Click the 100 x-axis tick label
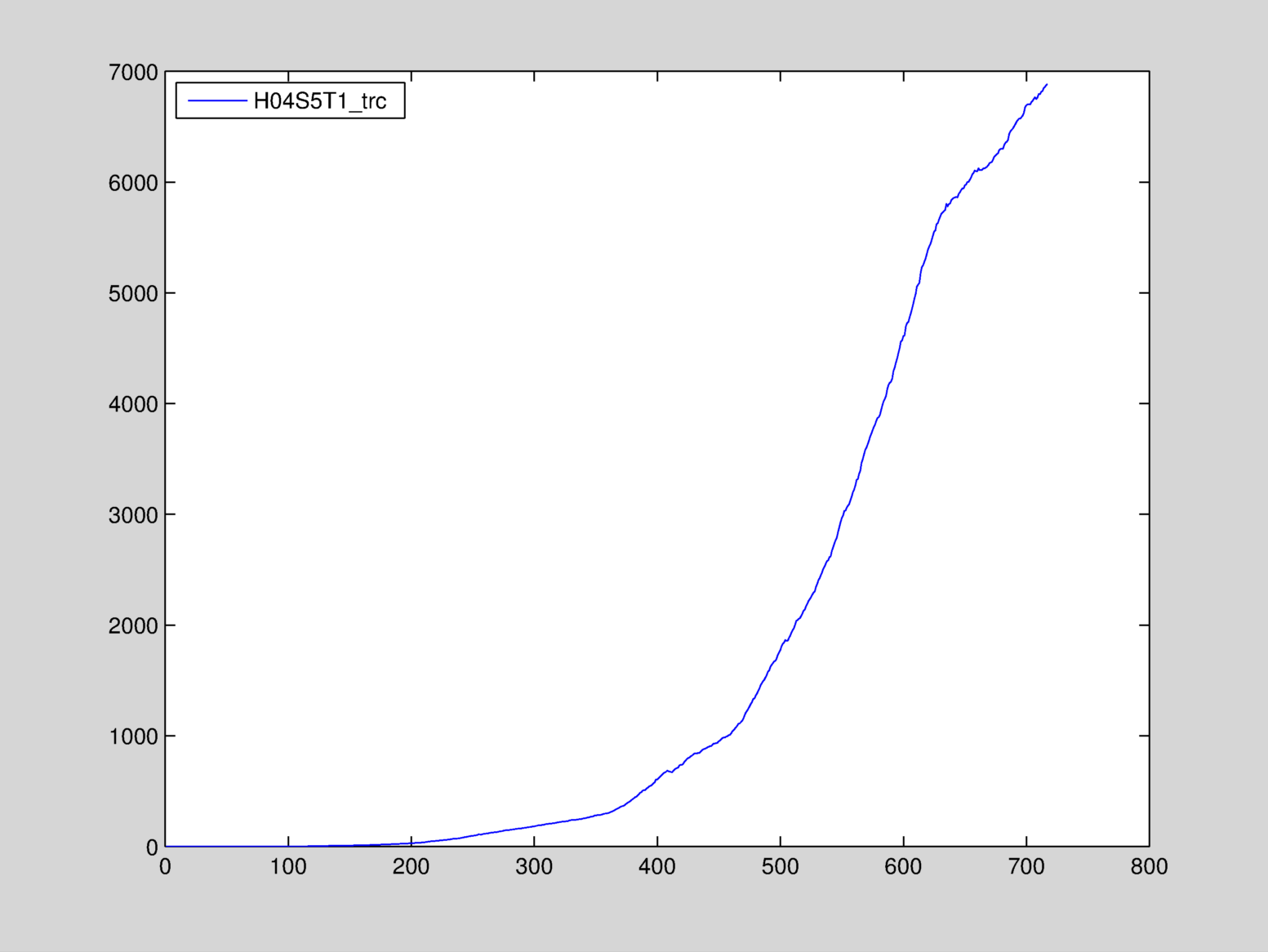The width and height of the screenshot is (1268, 952). coord(288,867)
